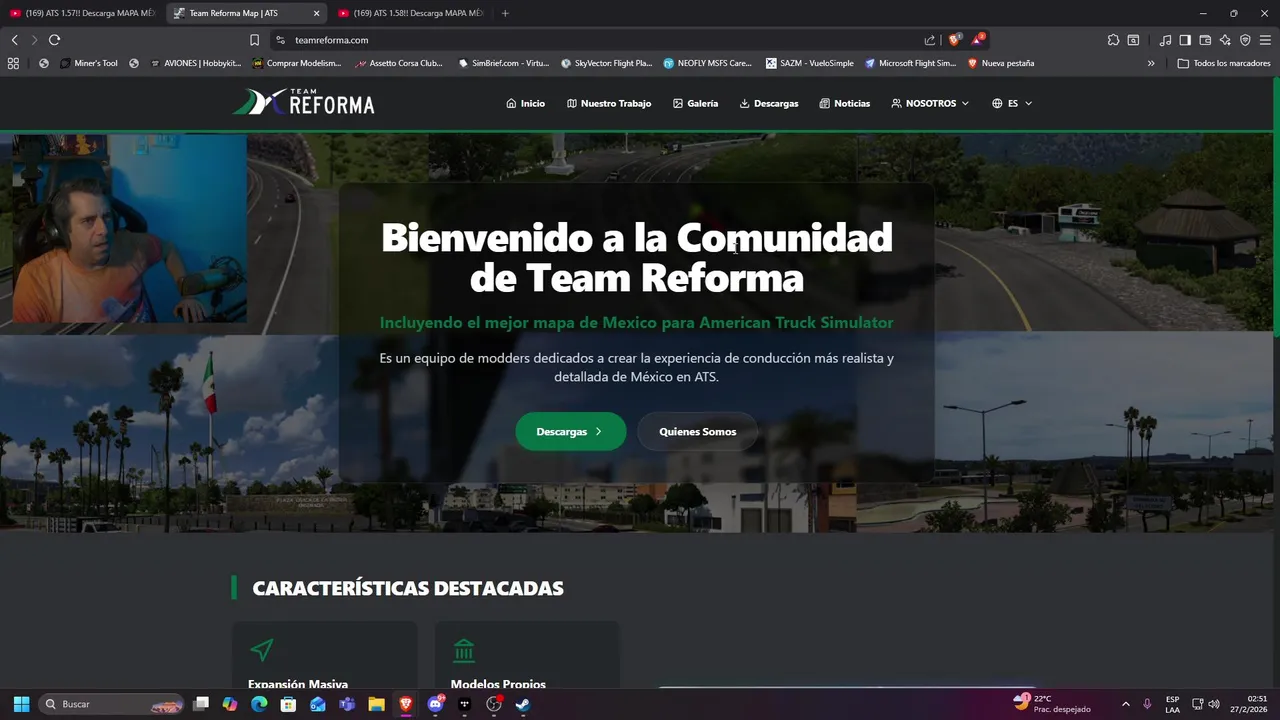Open the browser hamburger main menu

(x=1265, y=40)
